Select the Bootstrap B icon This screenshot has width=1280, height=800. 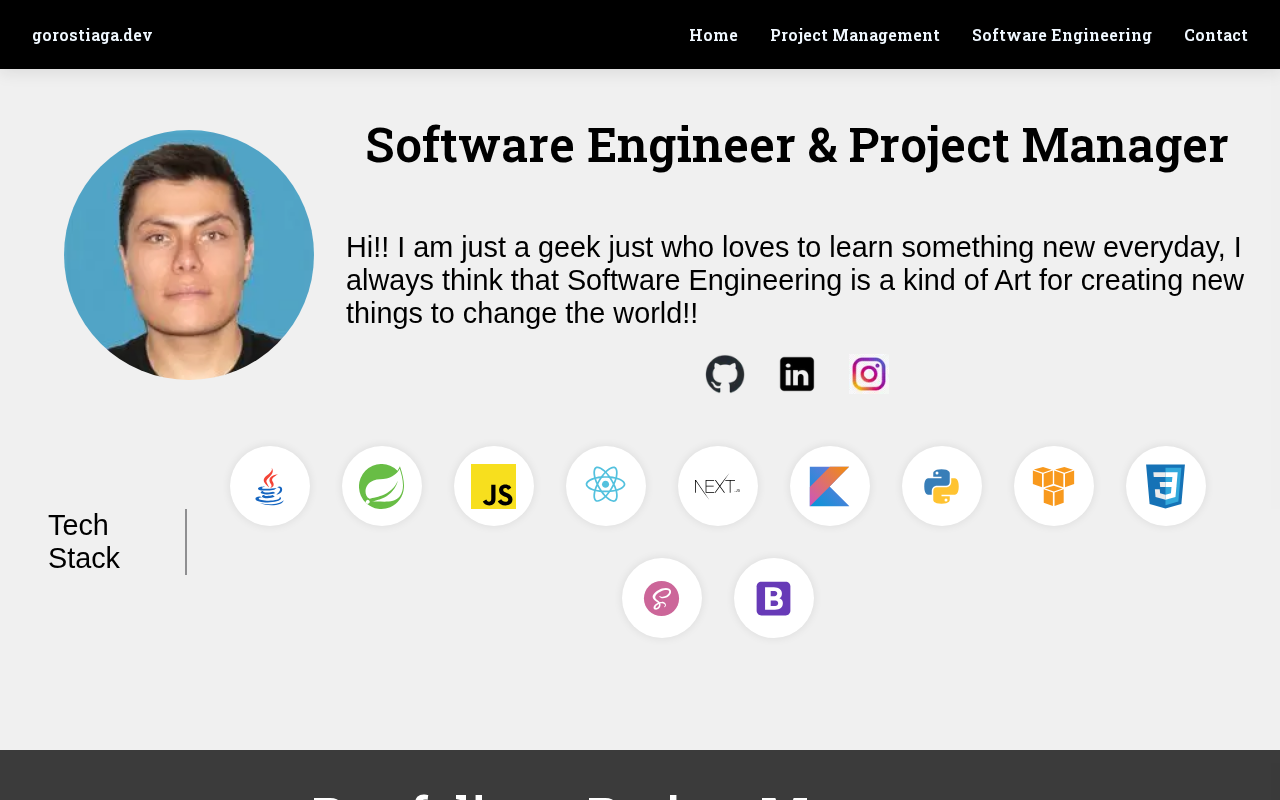774,598
